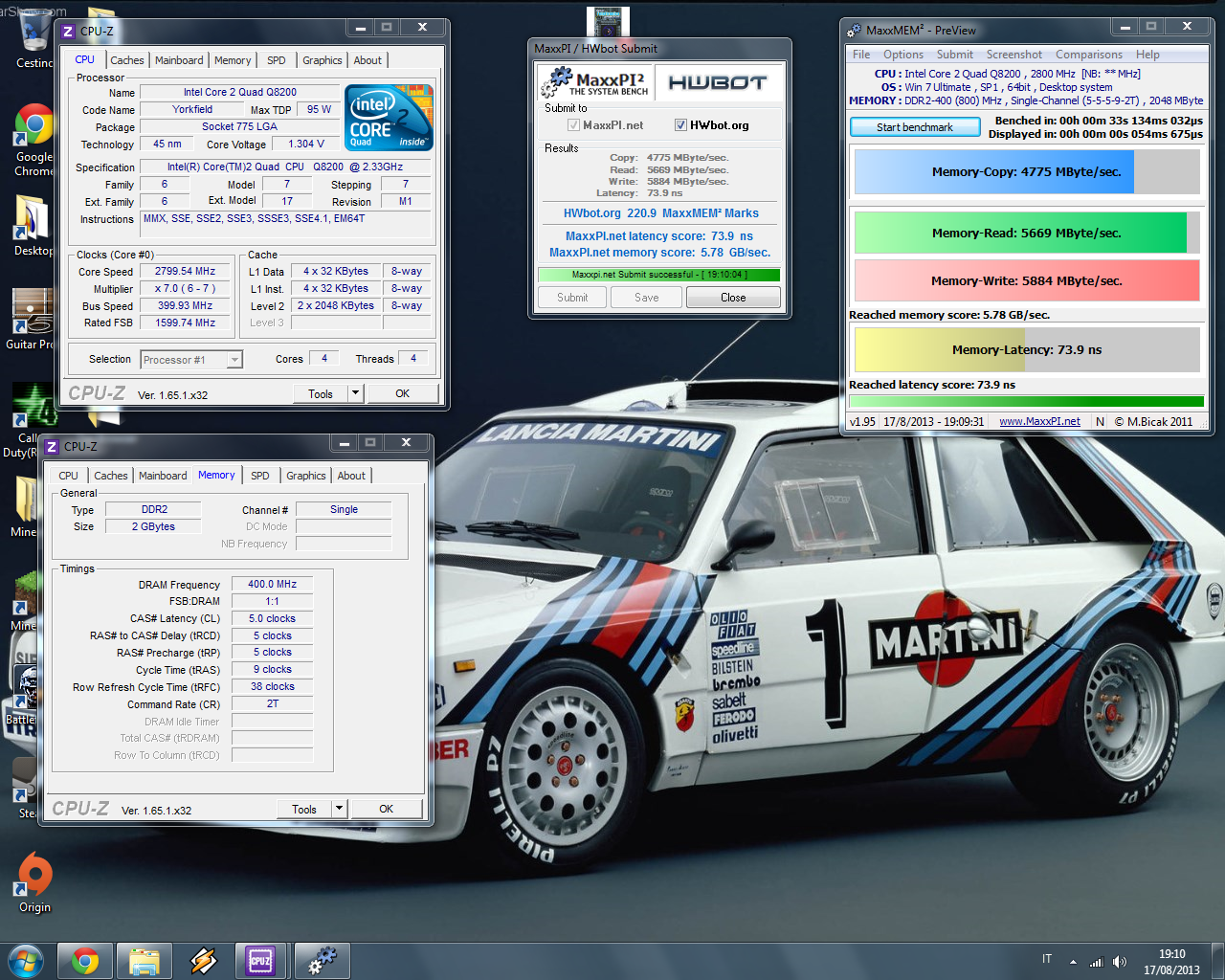1225x980 pixels.
Task: Click Memory-Write 5884 MByte/sec bar
Action: (1027, 280)
